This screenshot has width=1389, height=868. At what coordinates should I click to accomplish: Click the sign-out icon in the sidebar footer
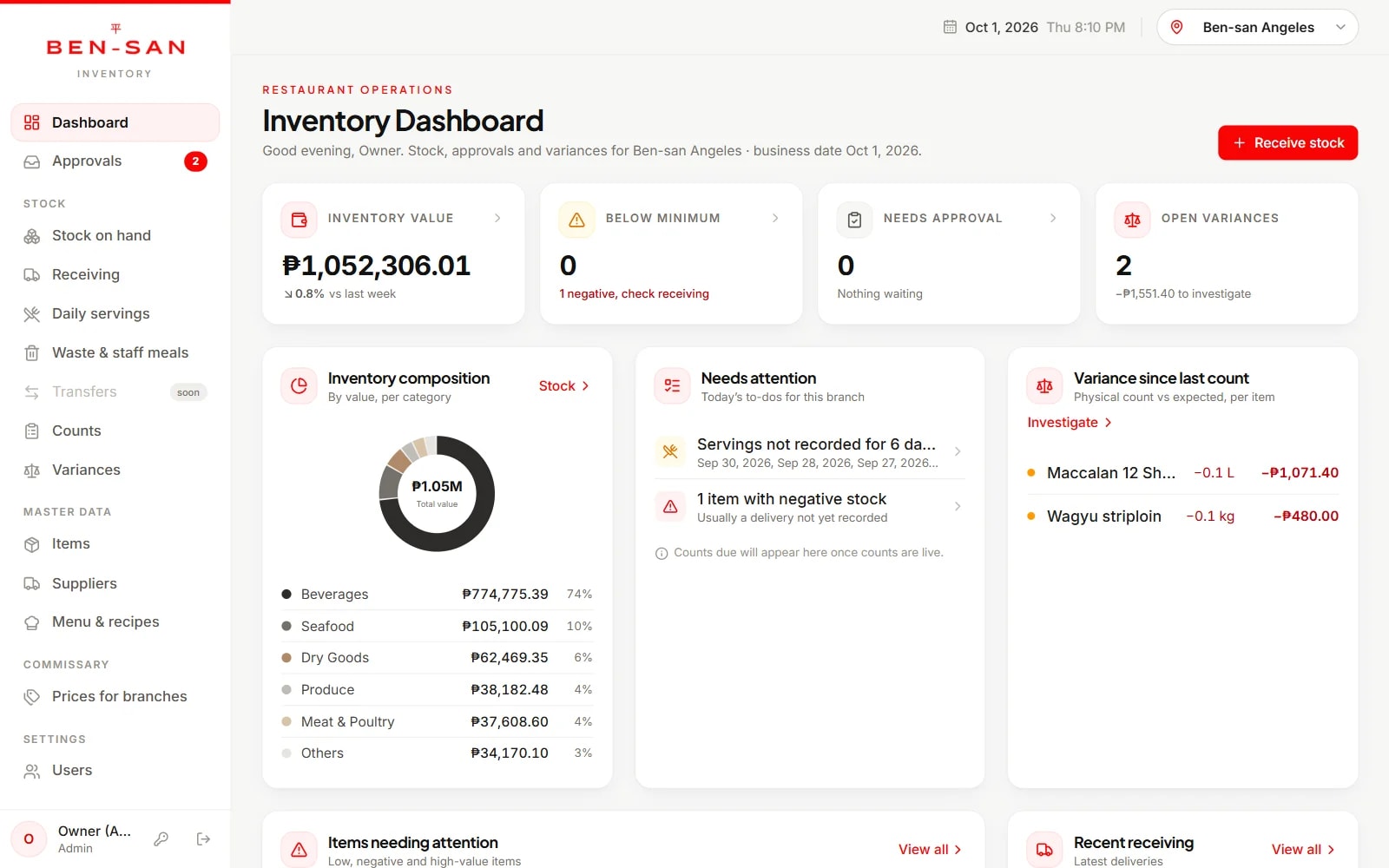tap(203, 839)
